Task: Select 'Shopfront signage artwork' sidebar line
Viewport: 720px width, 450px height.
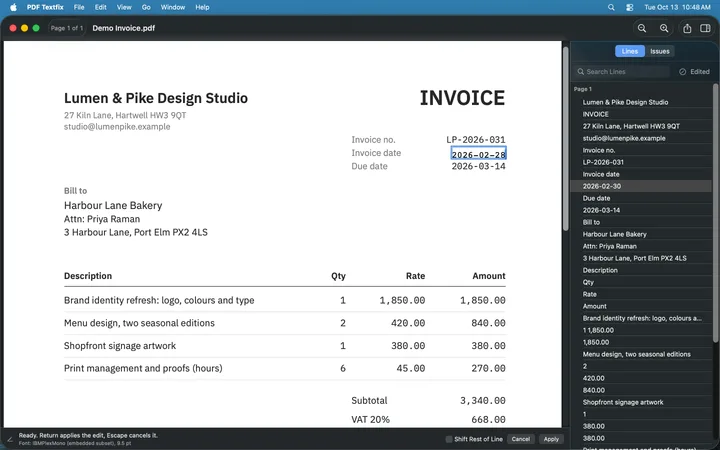Action: [x=641, y=402]
